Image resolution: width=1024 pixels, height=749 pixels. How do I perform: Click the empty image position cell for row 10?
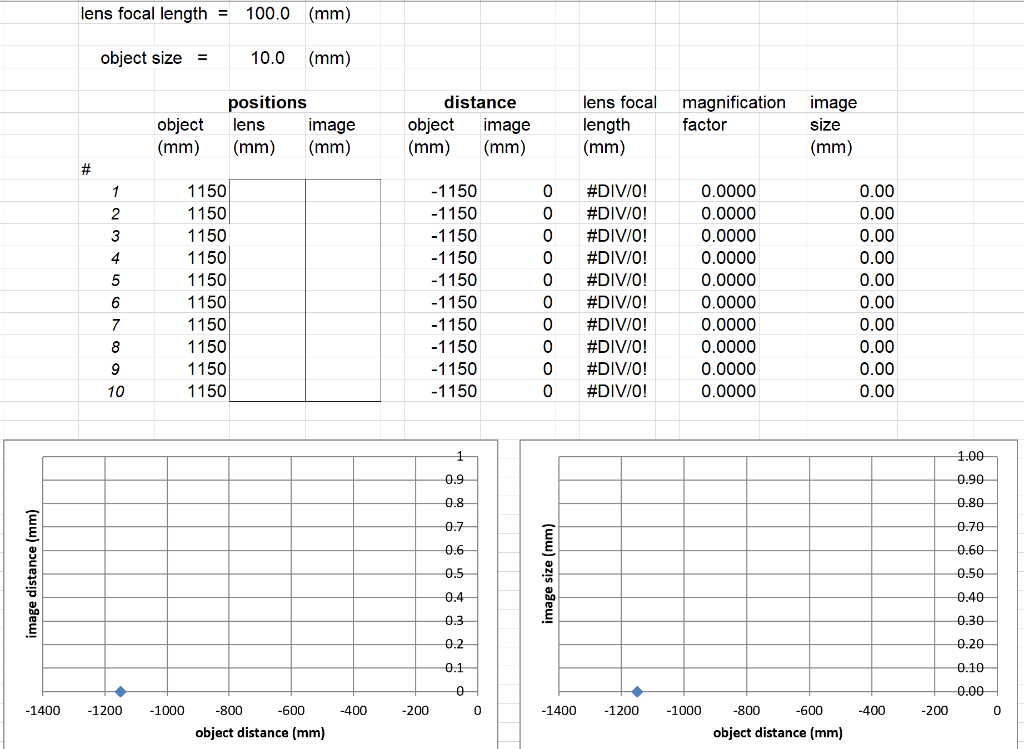pyautogui.click(x=340, y=391)
